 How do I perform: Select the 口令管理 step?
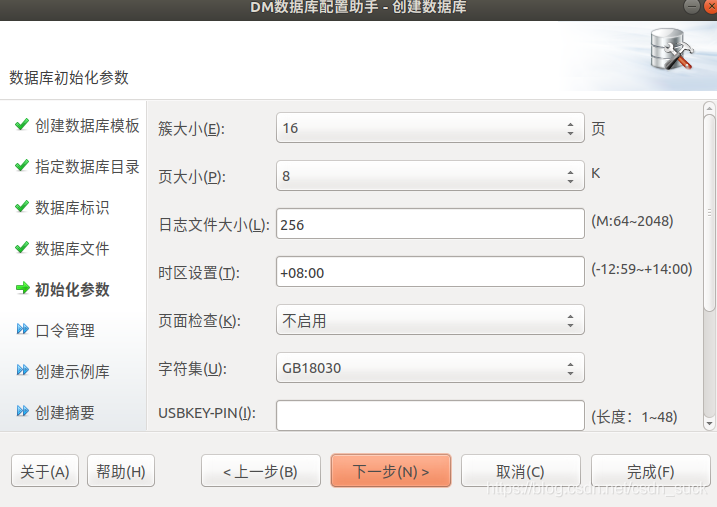coord(65,331)
